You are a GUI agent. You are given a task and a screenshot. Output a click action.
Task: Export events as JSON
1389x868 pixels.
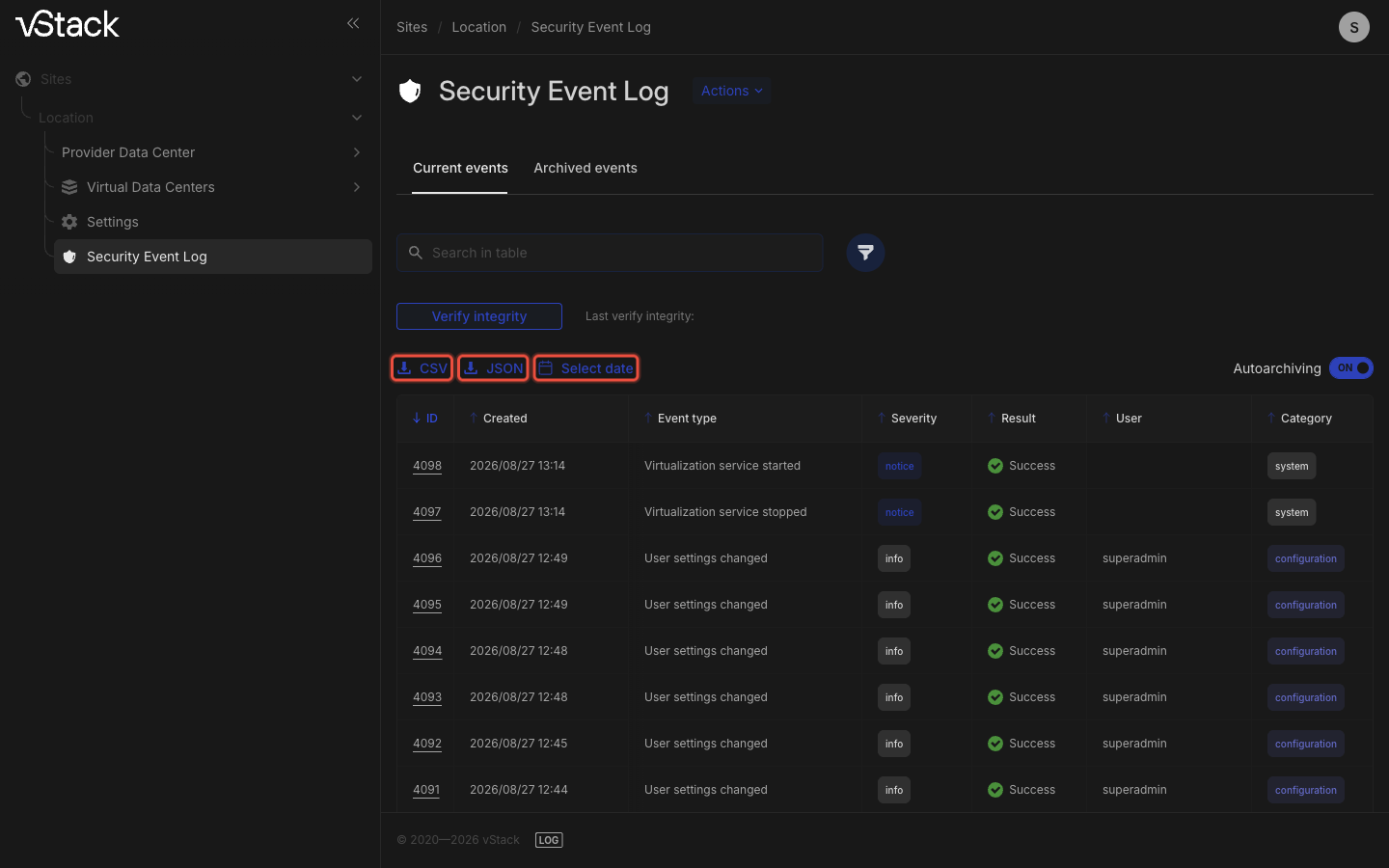[493, 368]
